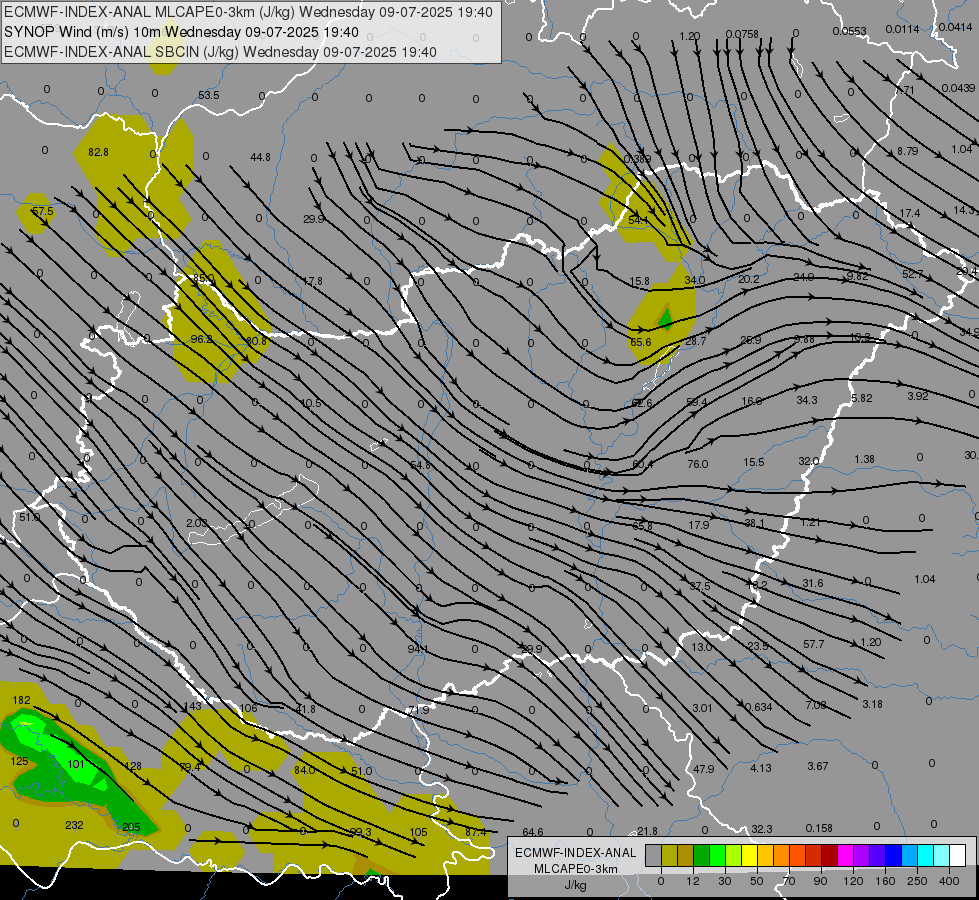Click the legend tick label 400
The height and width of the screenshot is (900, 979).
click(949, 881)
